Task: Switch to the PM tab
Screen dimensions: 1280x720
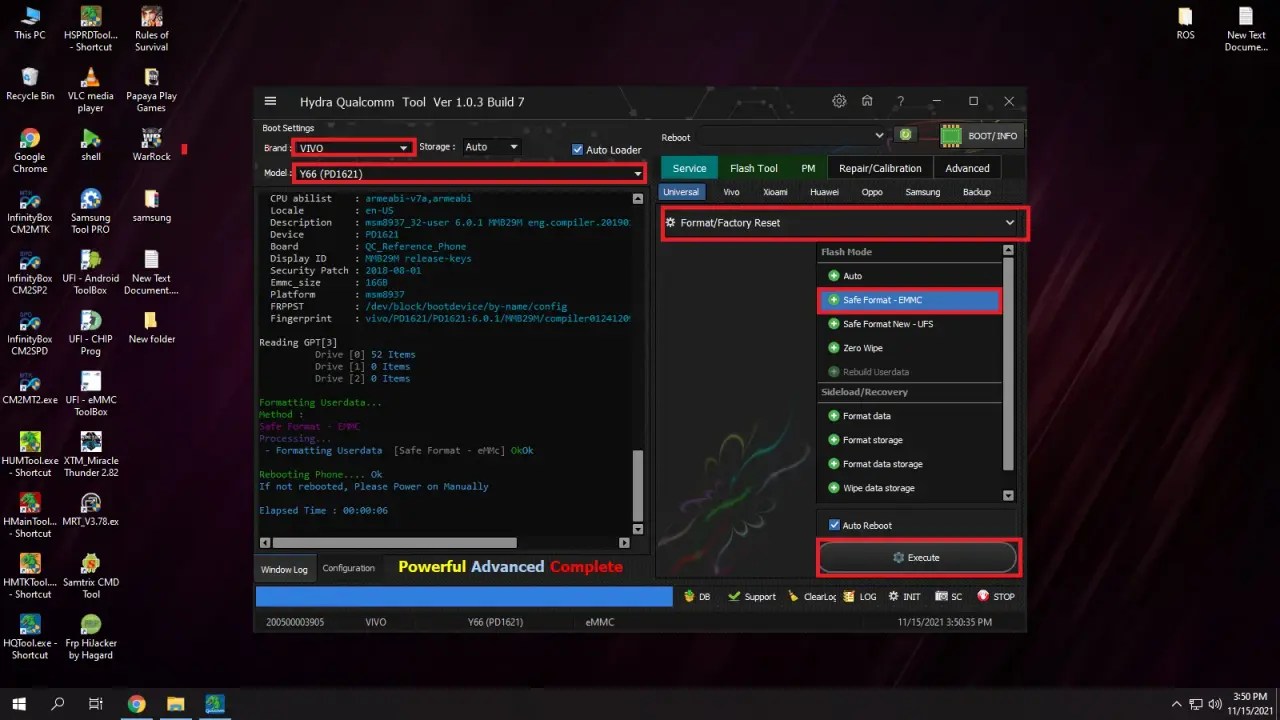Action: [x=808, y=168]
